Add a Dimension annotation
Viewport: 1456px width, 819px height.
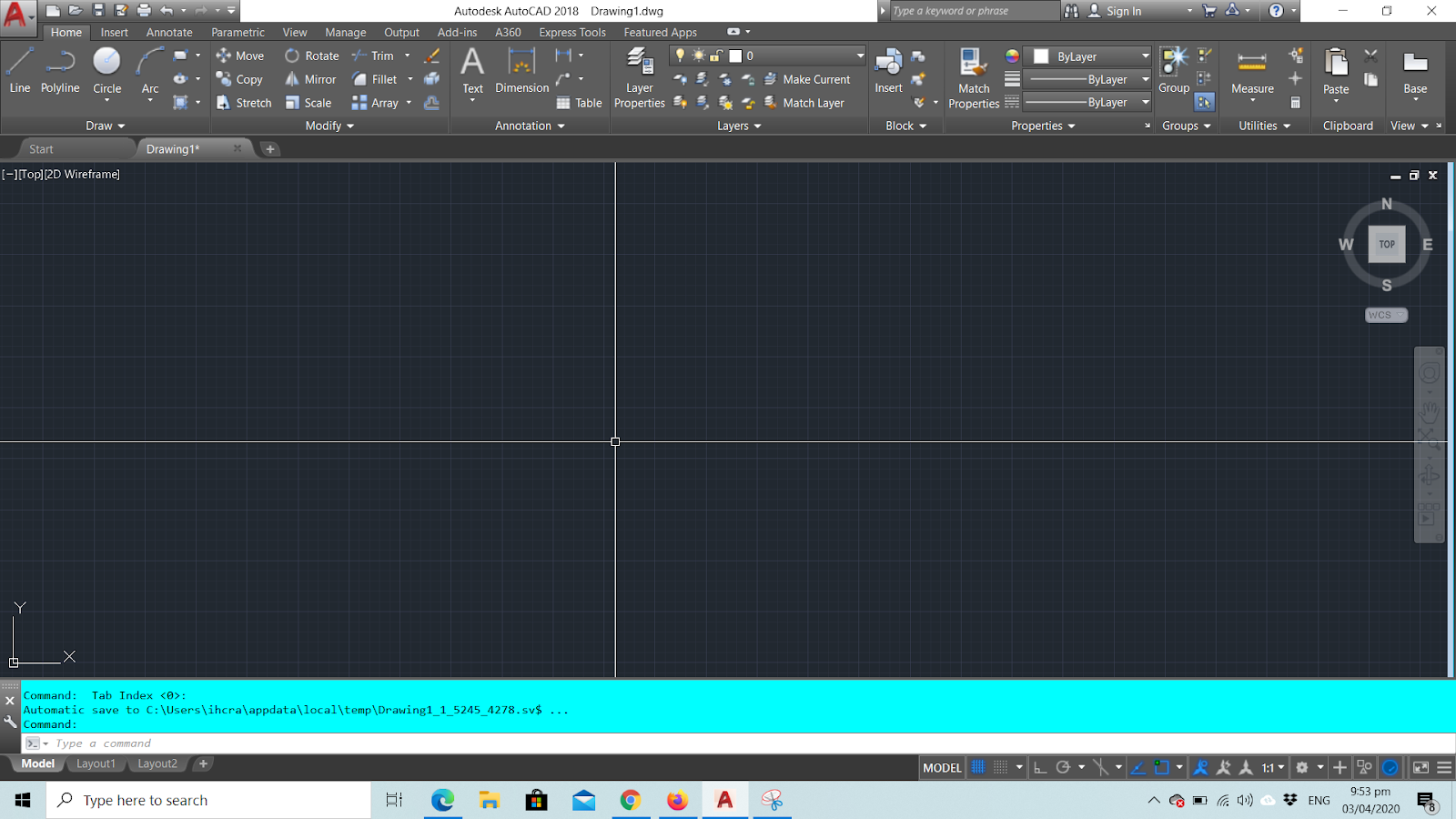(x=521, y=71)
